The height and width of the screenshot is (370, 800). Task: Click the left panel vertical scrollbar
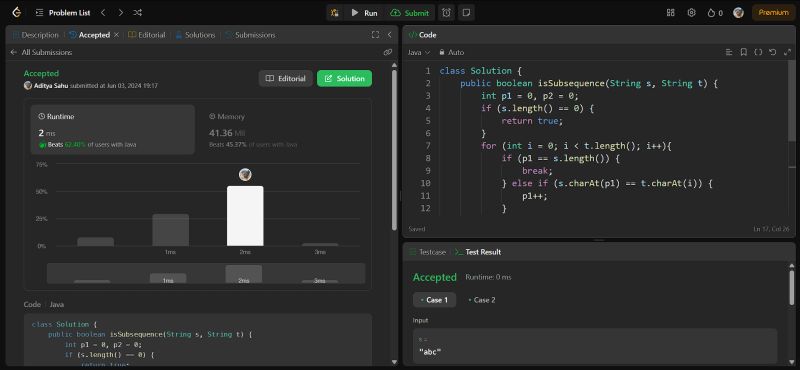click(394, 150)
